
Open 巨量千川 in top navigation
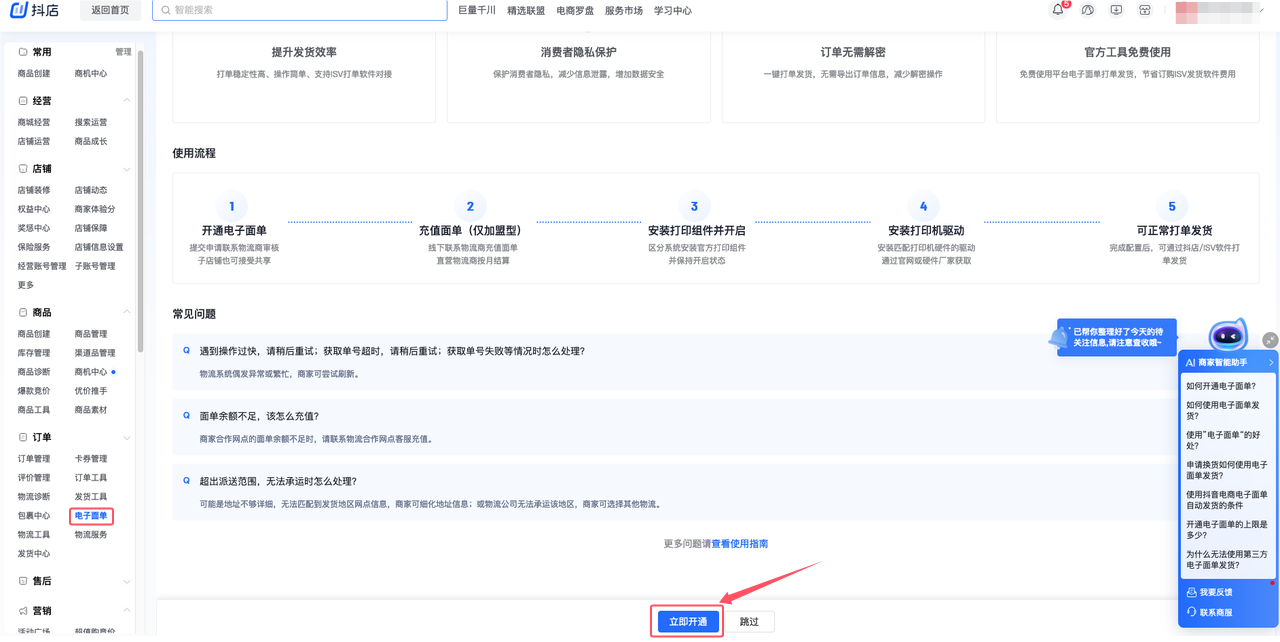click(x=477, y=10)
